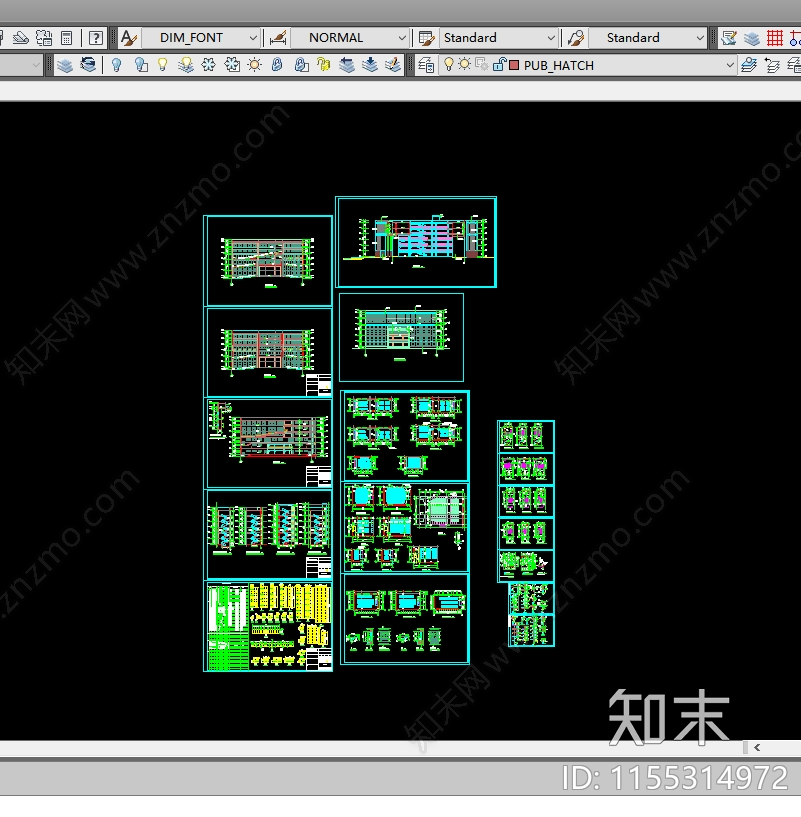Image resolution: width=801 pixels, height=817 pixels.
Task: Select the top-left elevation drawing sheet
Action: [269, 261]
